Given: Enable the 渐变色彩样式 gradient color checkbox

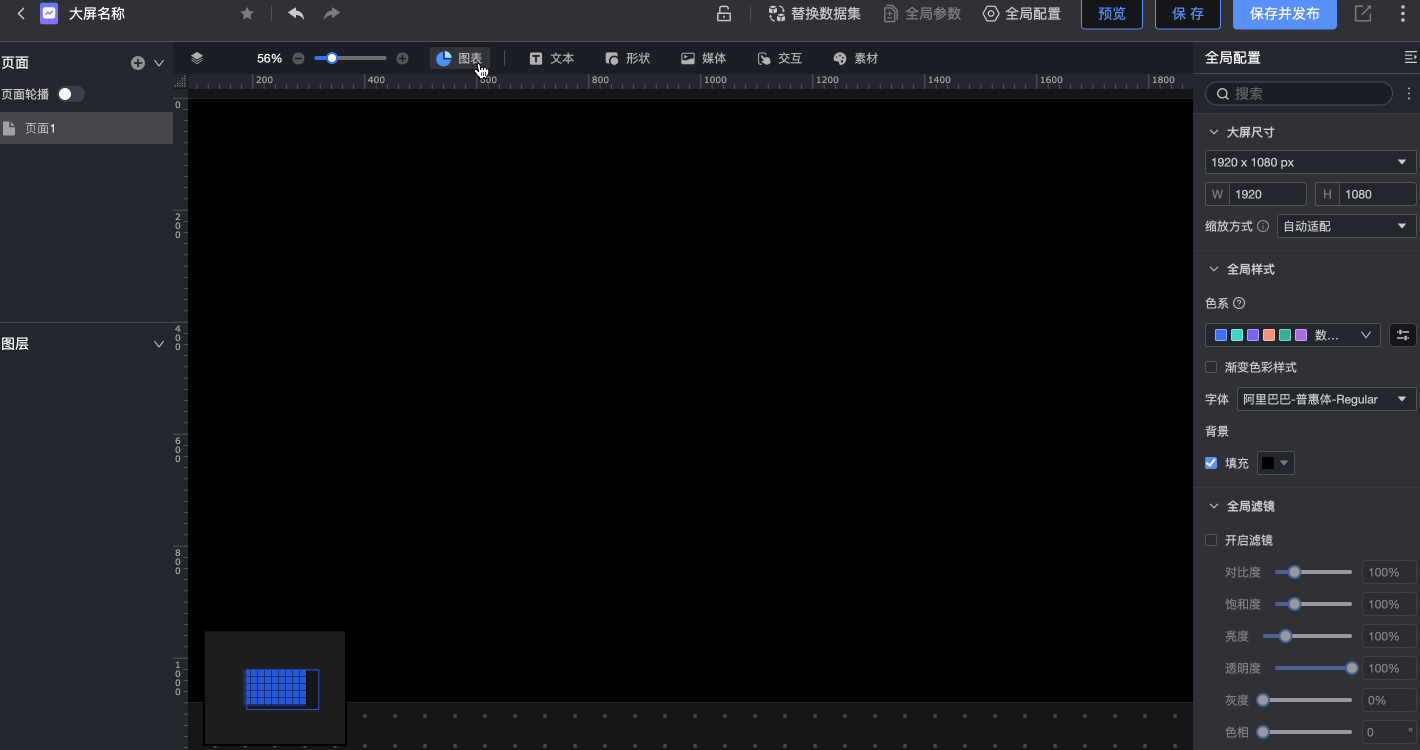Looking at the screenshot, I should coord(1210,367).
